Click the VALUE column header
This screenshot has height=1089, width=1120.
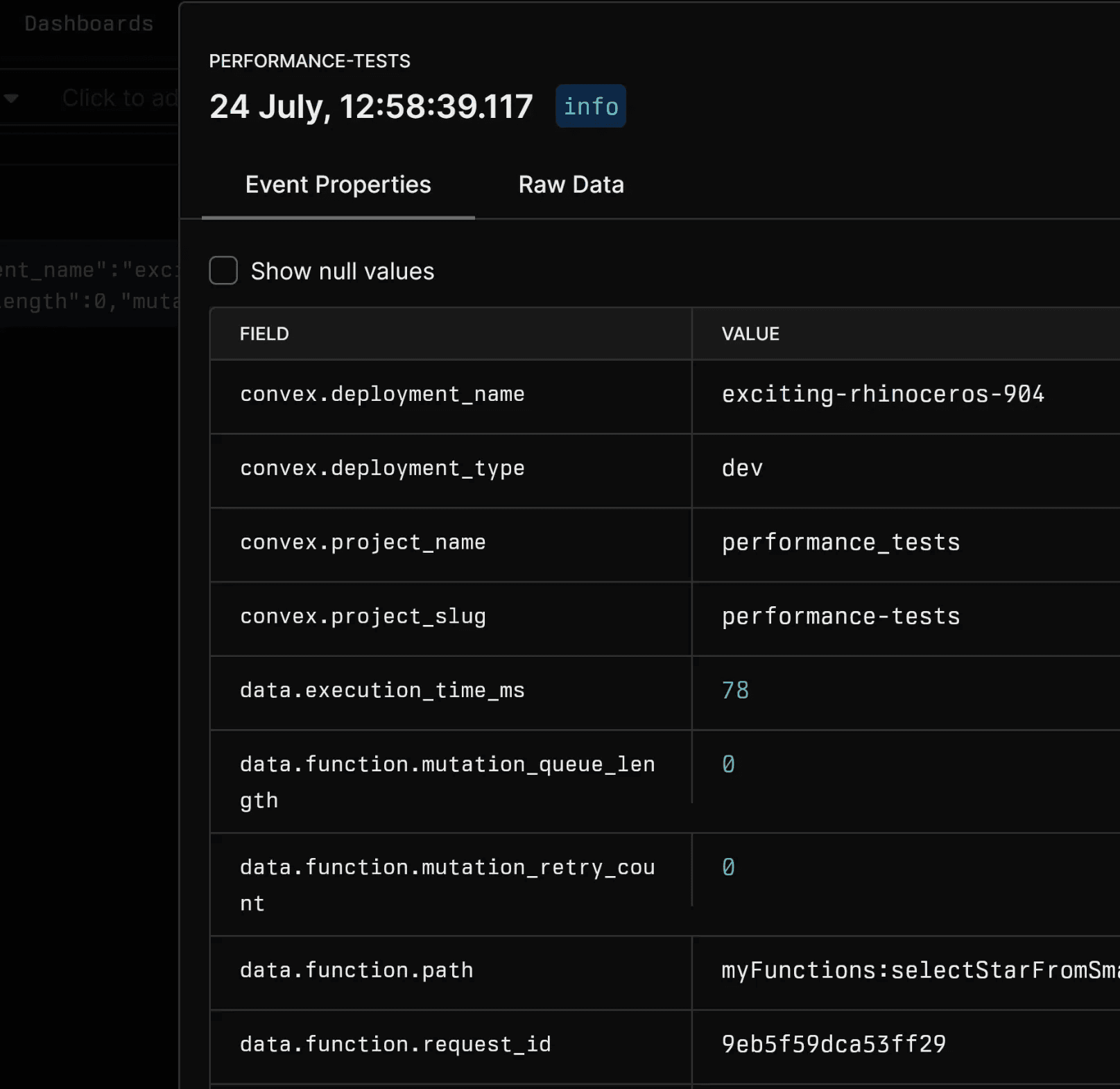click(x=750, y=334)
